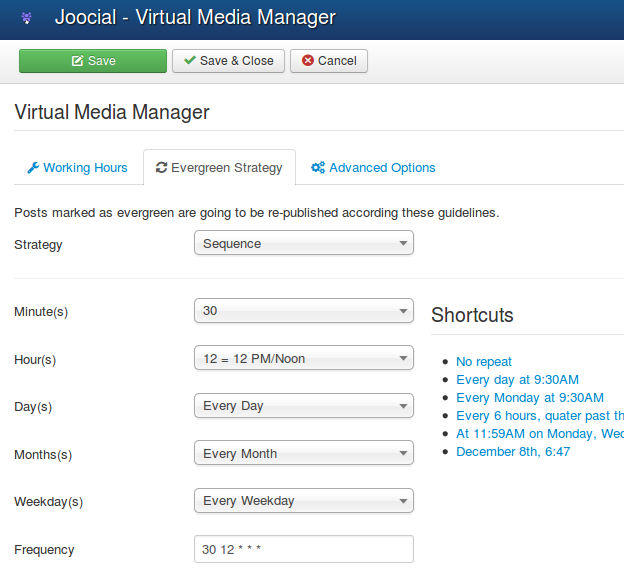Expand the Day(s) Every Day dropdown

303,406
